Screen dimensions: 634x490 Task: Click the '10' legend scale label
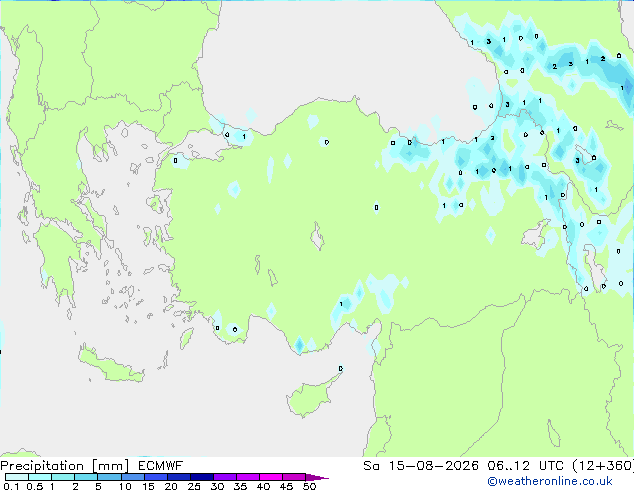click(125, 486)
